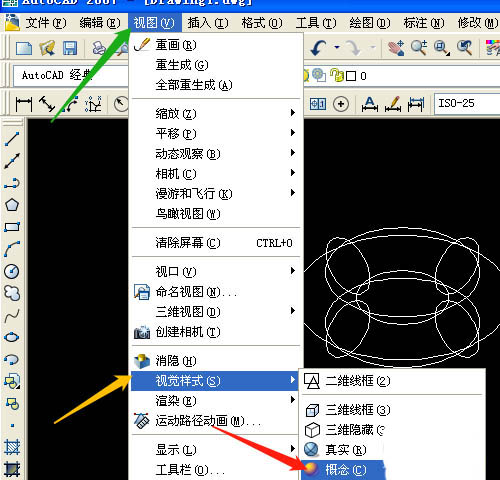Expand the 缩放(Z) submenu
500x480 pixels.
(216, 114)
